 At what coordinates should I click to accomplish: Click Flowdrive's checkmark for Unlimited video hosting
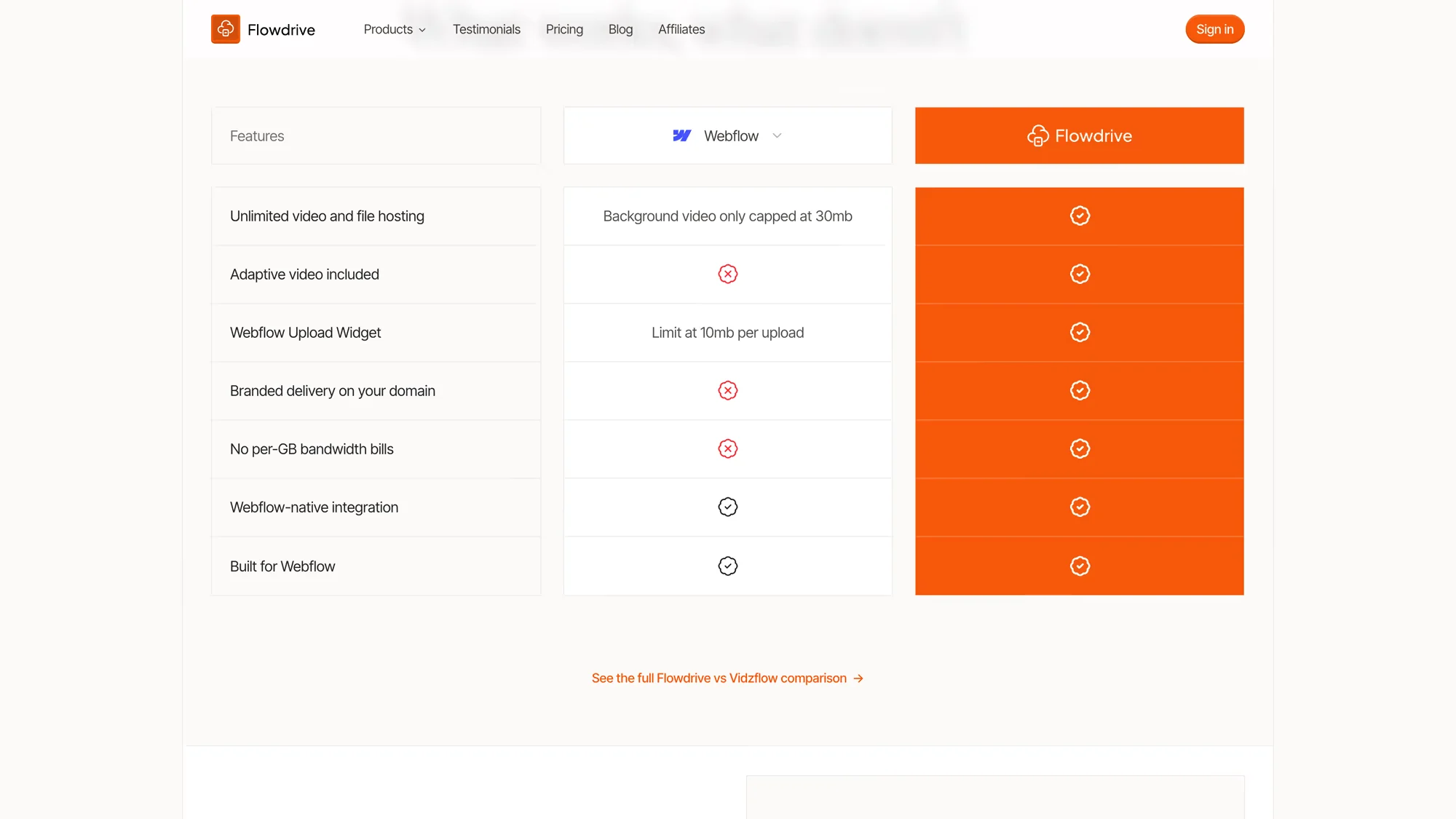pos(1080,216)
